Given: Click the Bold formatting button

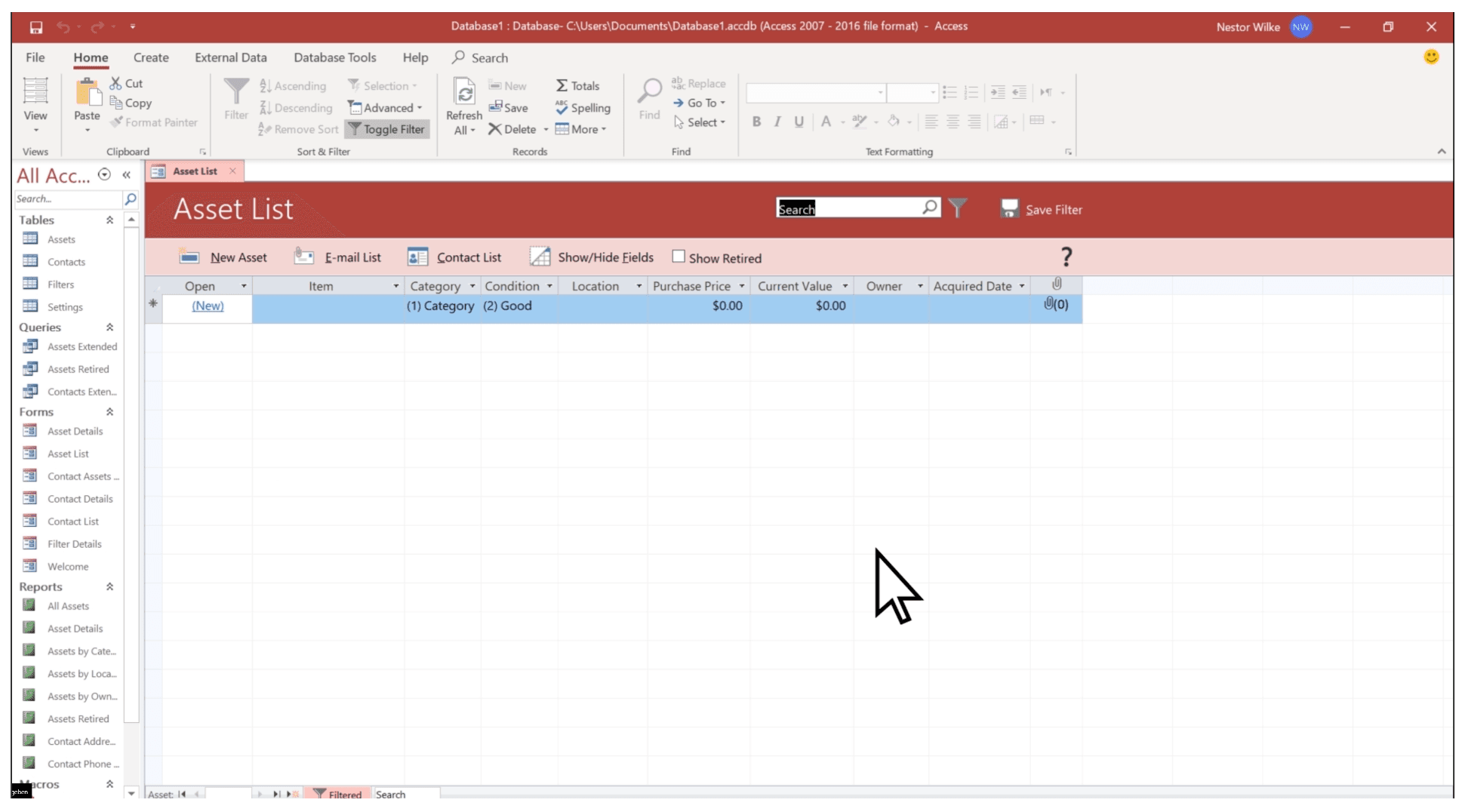Looking at the screenshot, I should 756,121.
